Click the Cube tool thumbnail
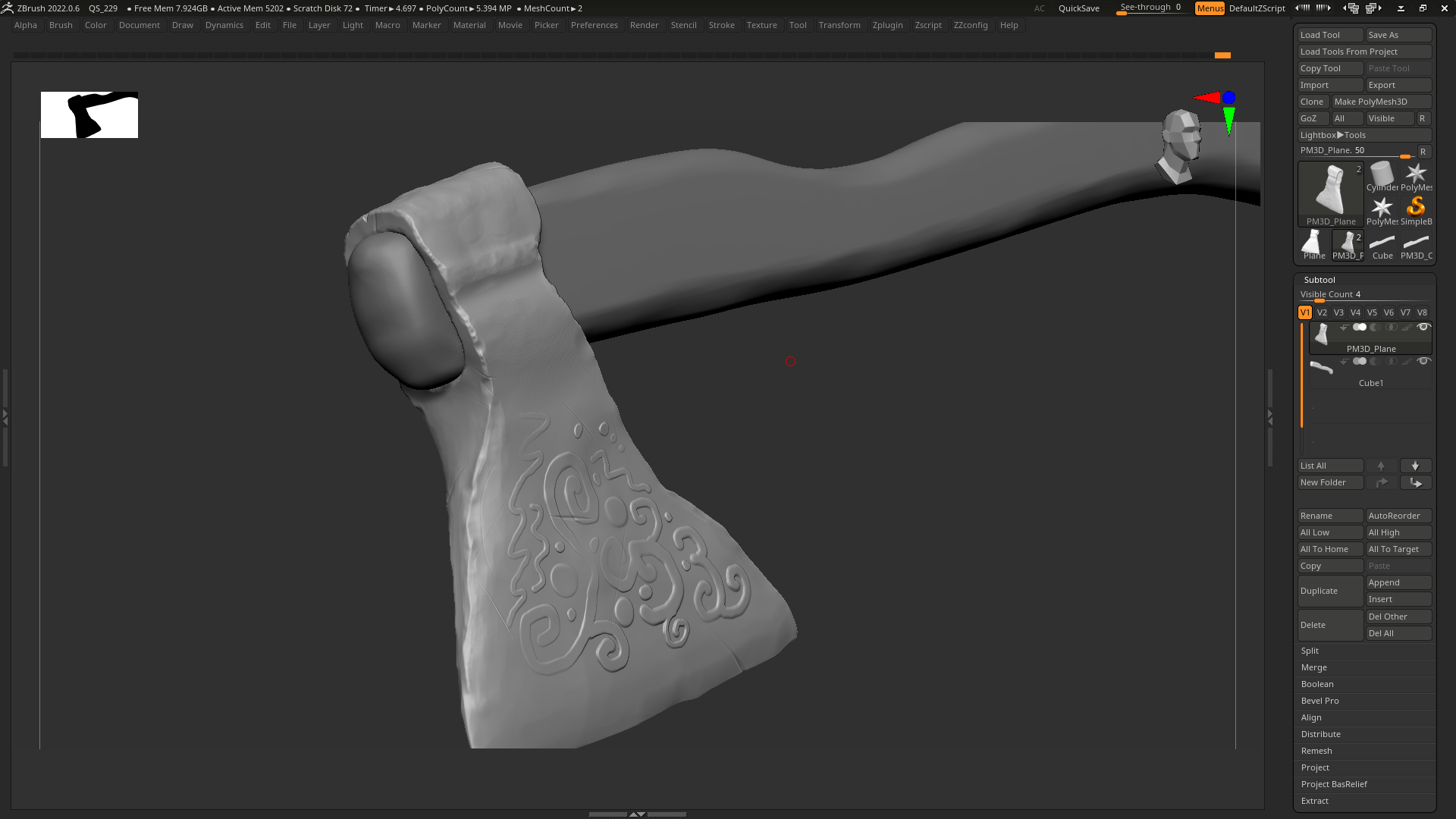 (x=1382, y=245)
